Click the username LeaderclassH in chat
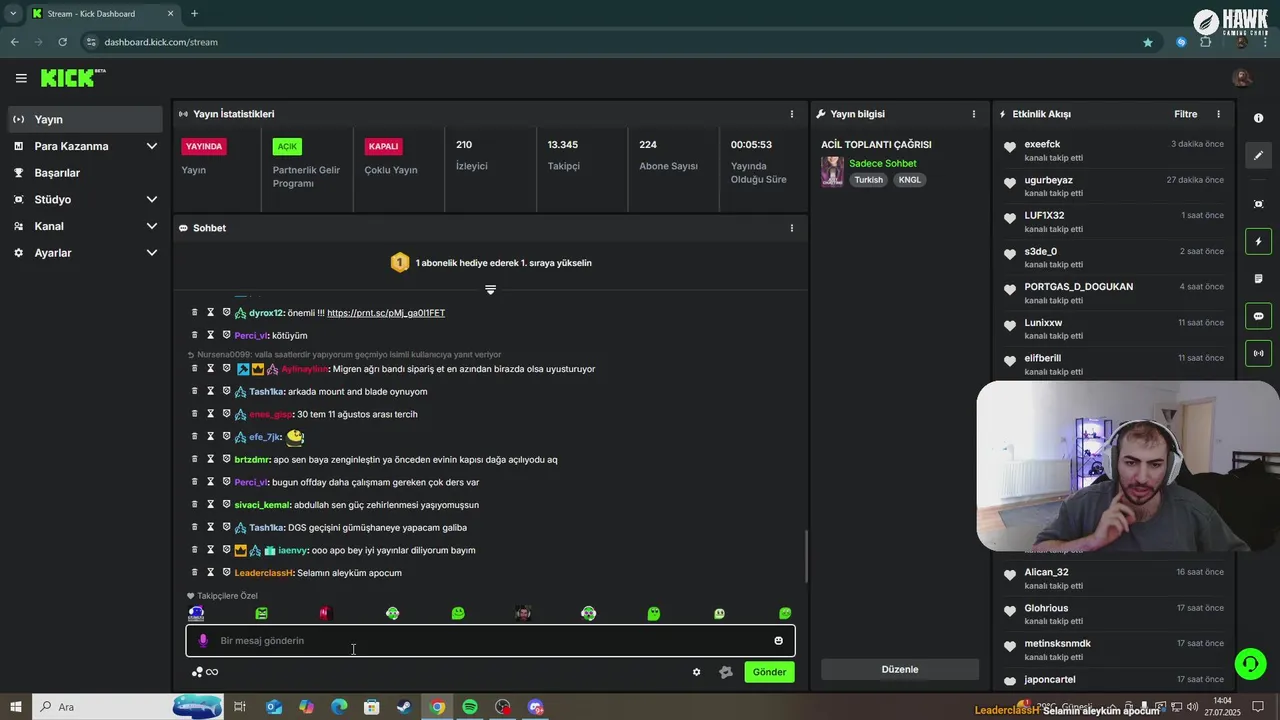Screen dimensions: 1280x720 coord(264,573)
